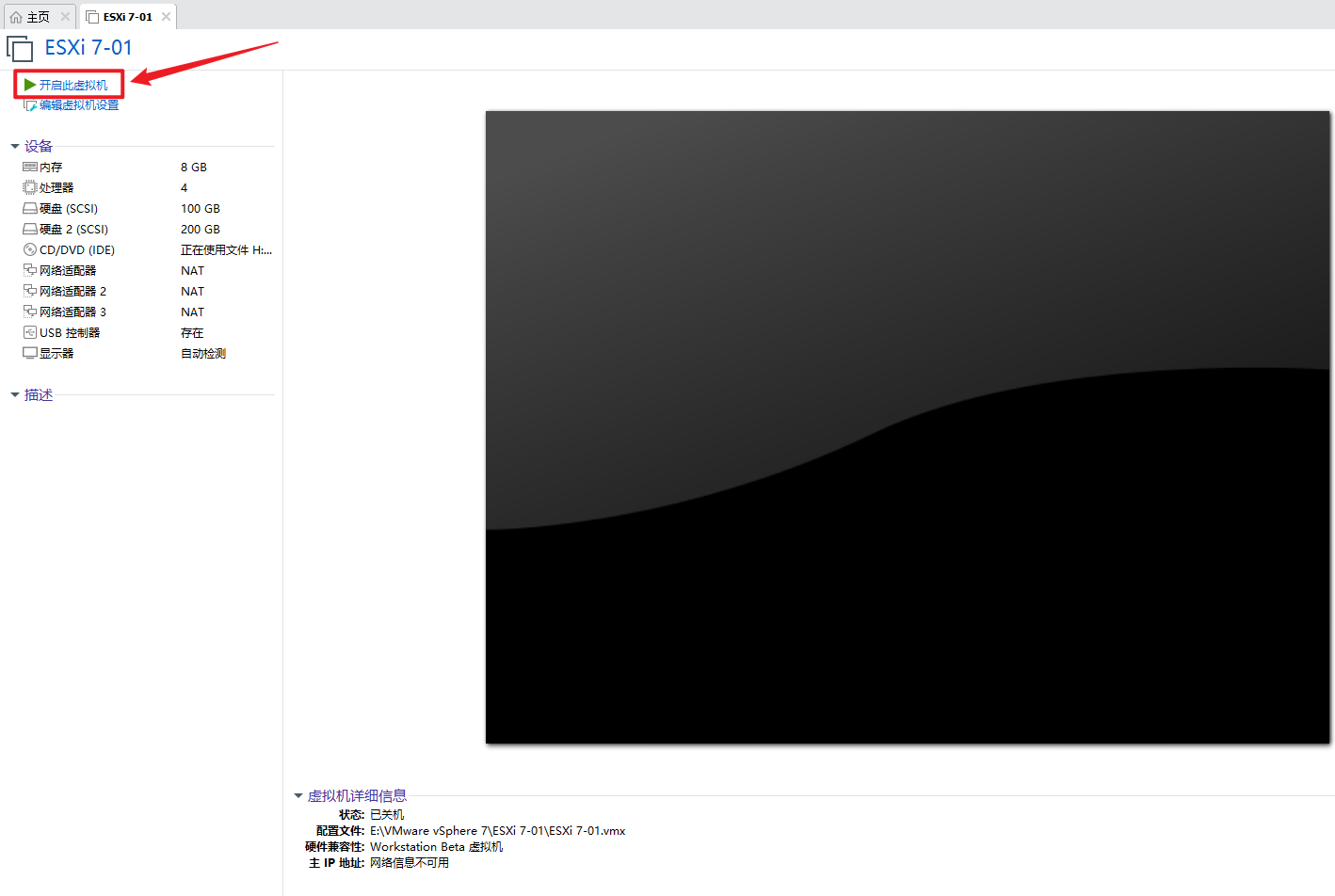The image size is (1335, 896).
Task: Click the 网络适配器 2 network icon
Action: 30,291
